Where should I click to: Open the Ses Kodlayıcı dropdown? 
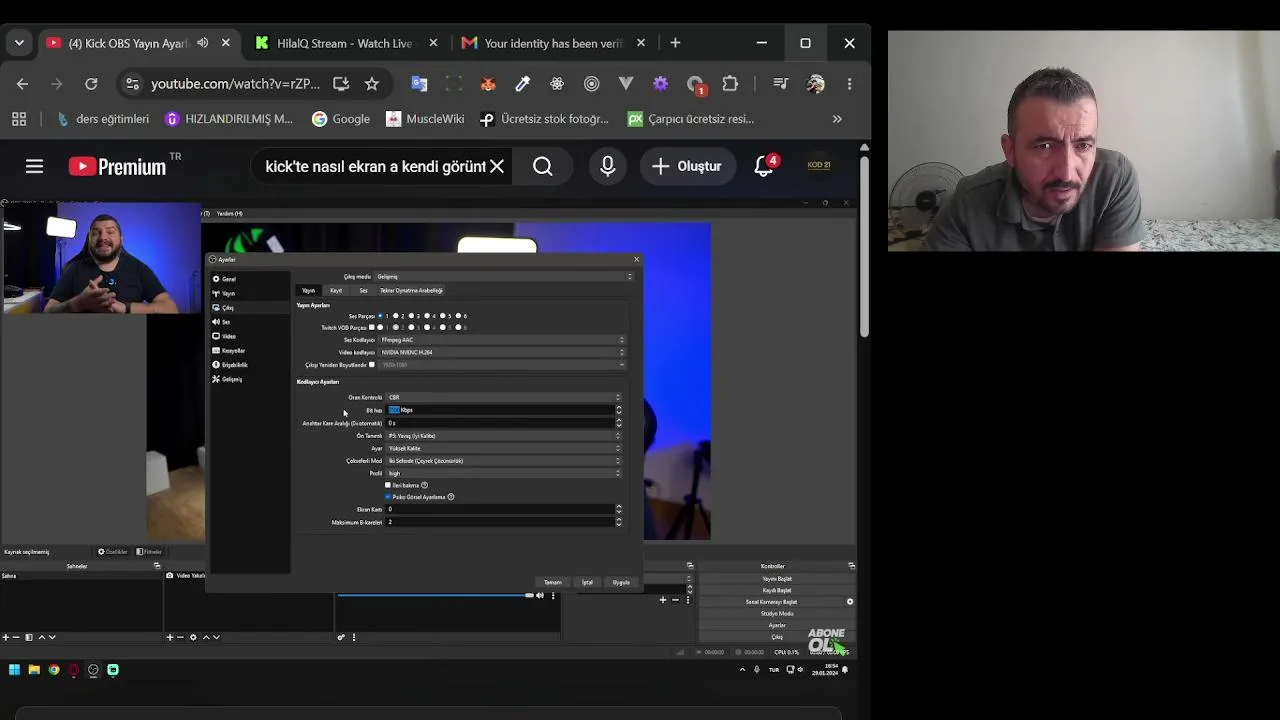pyautogui.click(x=502, y=340)
